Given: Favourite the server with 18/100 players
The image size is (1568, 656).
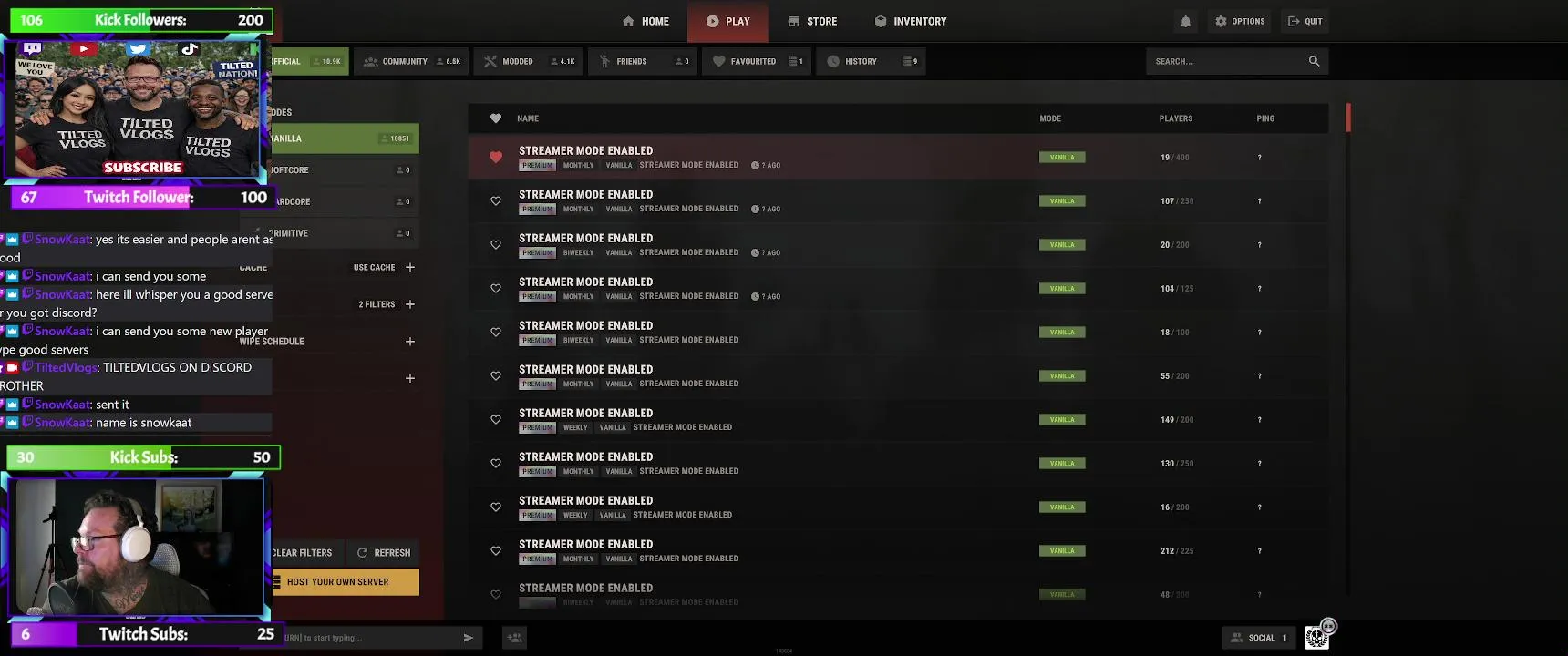Looking at the screenshot, I should pyautogui.click(x=496, y=333).
